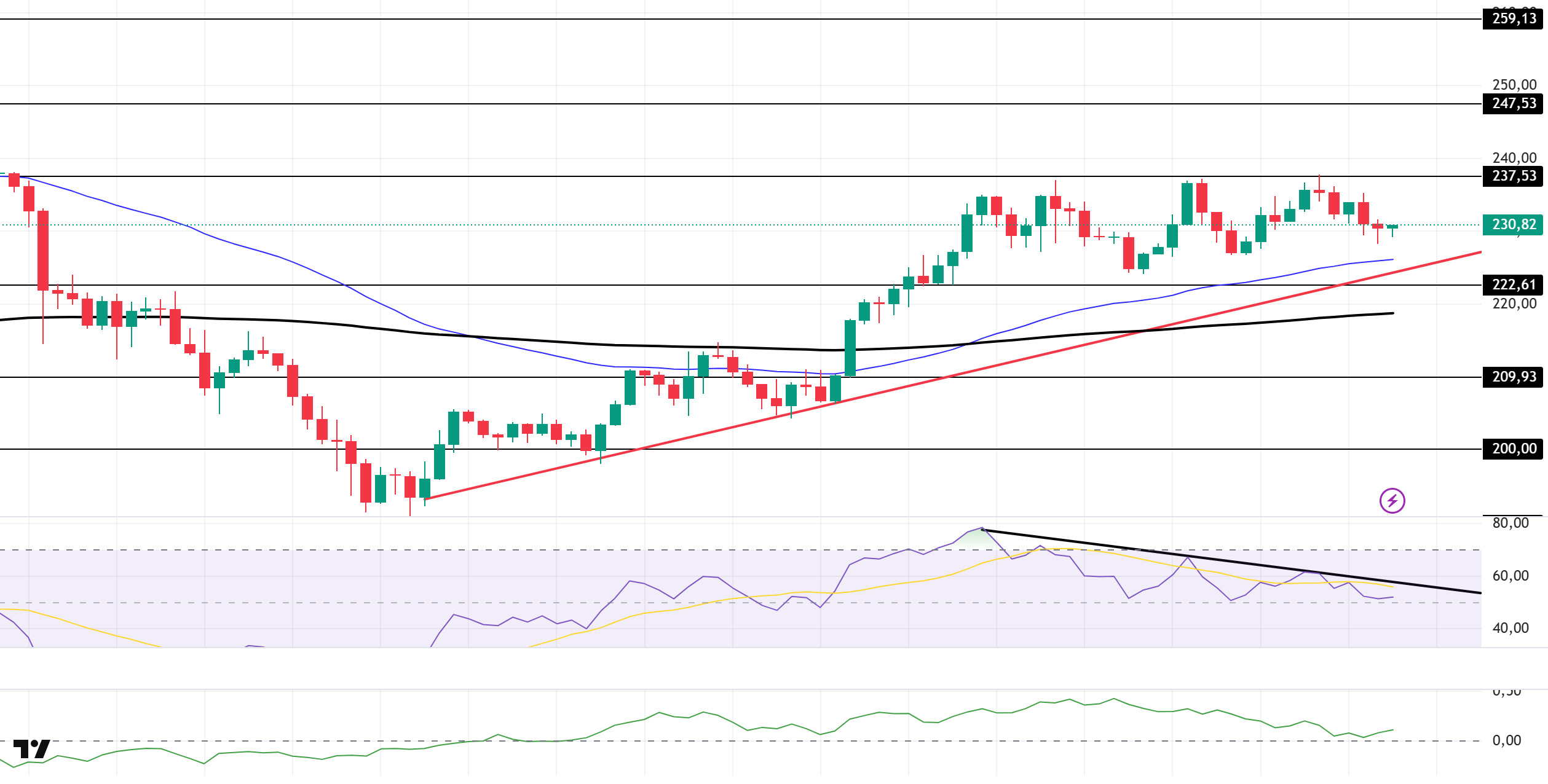Click the purple lightning bolt icon
This screenshot has height=784, width=1548.
pos(1392,501)
